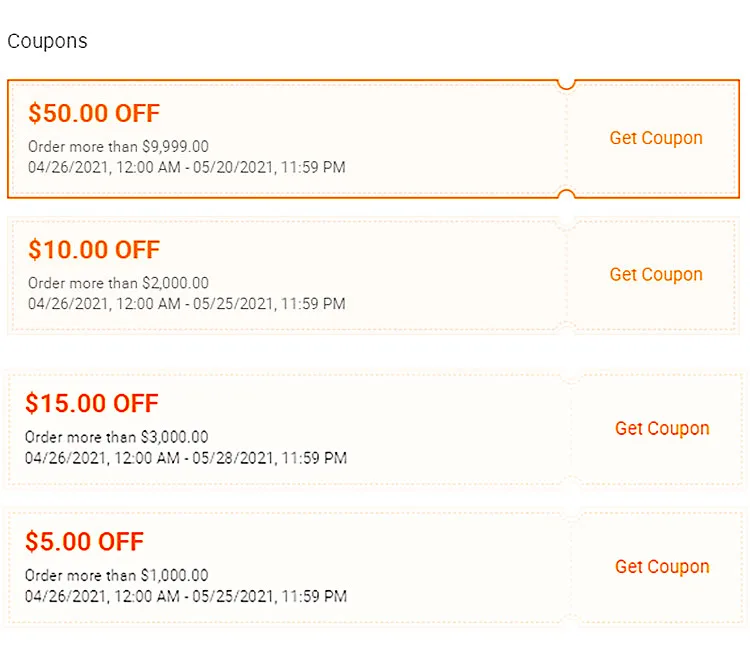This screenshot has height=655, width=750.
Task: Click "Order more than $9,999.00" text
Action: click(118, 147)
